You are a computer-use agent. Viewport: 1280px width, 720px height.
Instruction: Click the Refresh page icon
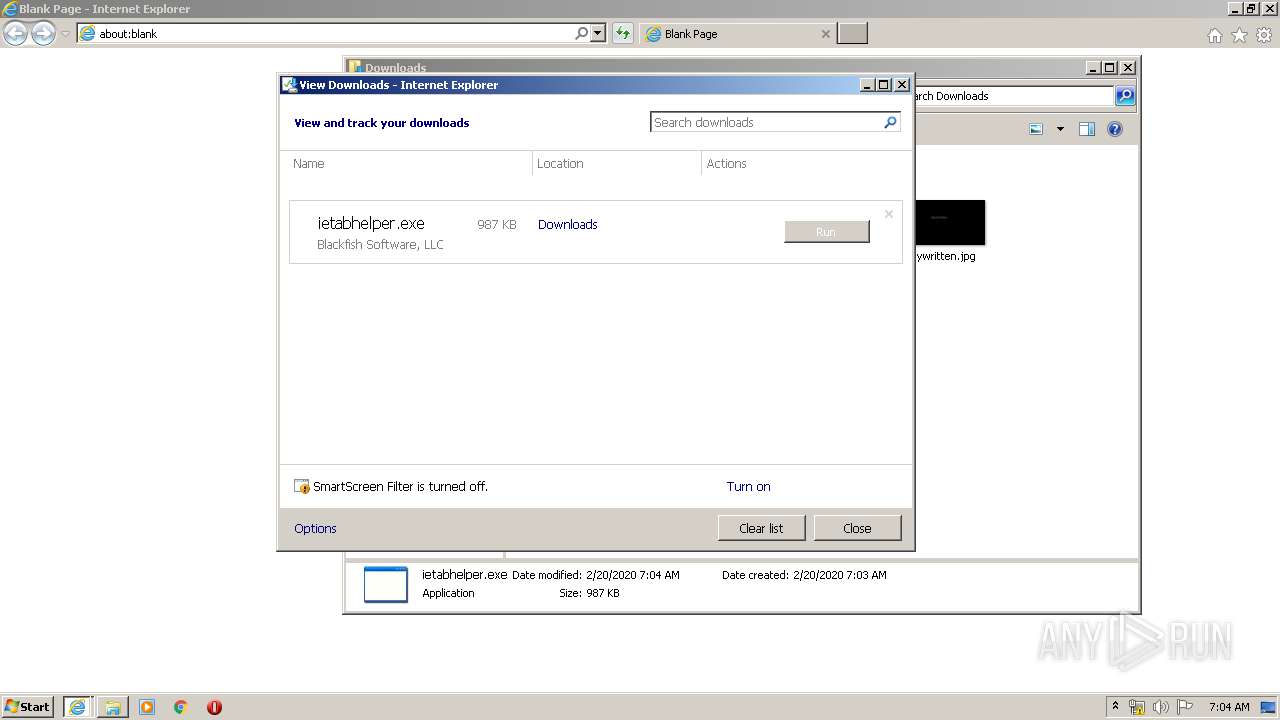(x=623, y=34)
